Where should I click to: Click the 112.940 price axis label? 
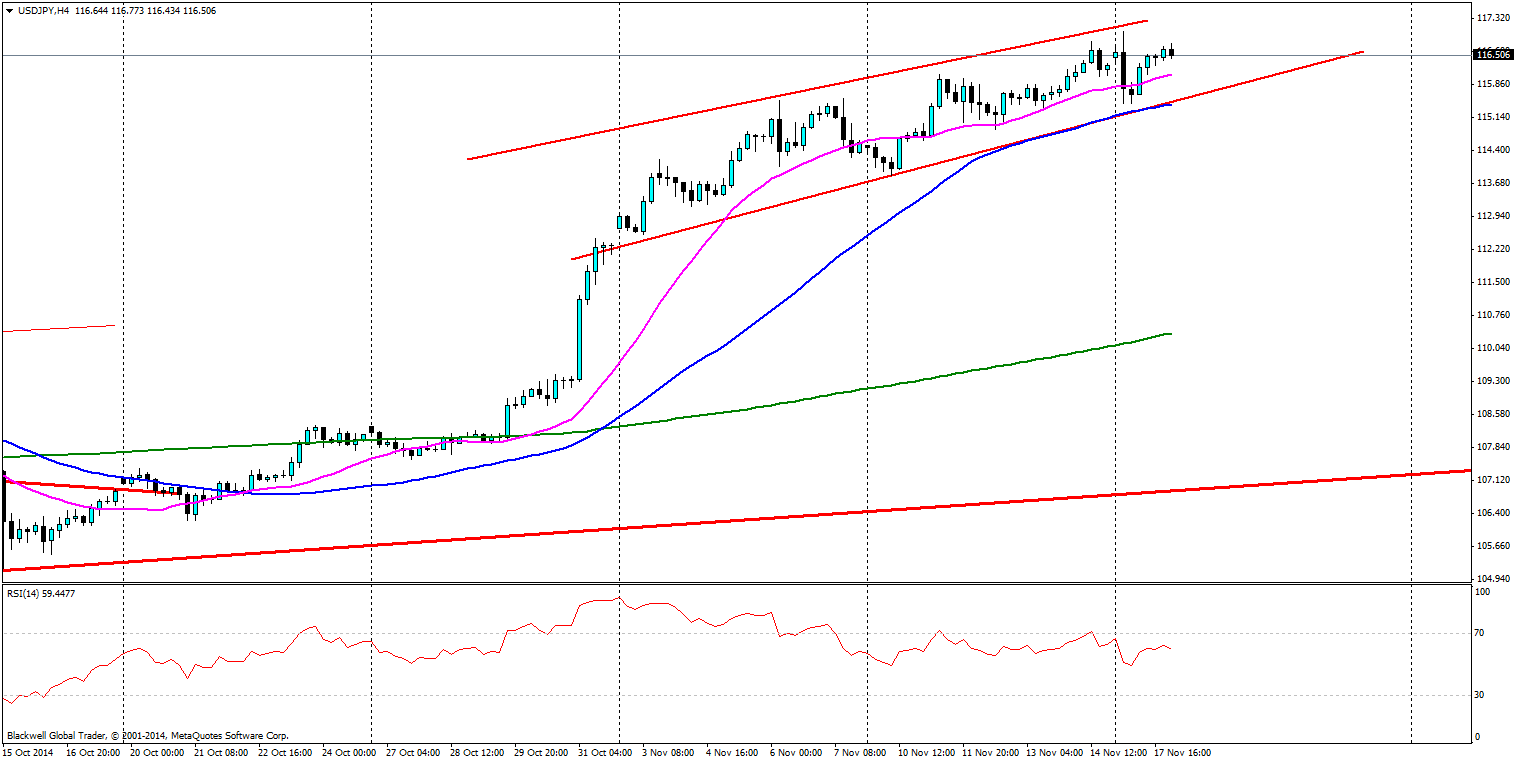[x=1493, y=216]
